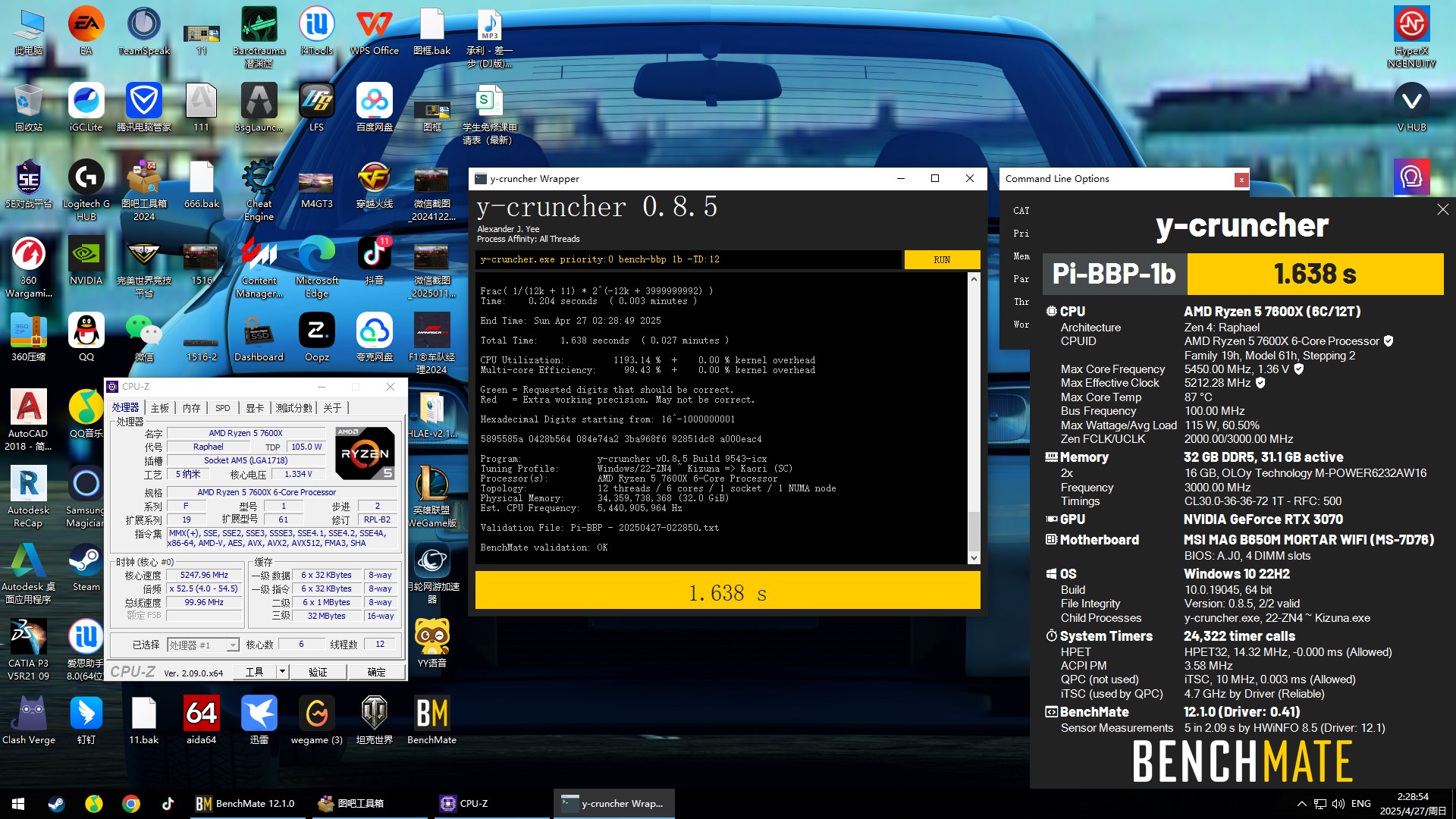Open the AutoCAD 2018 desktop icon
The image size is (1456, 819).
[28, 420]
